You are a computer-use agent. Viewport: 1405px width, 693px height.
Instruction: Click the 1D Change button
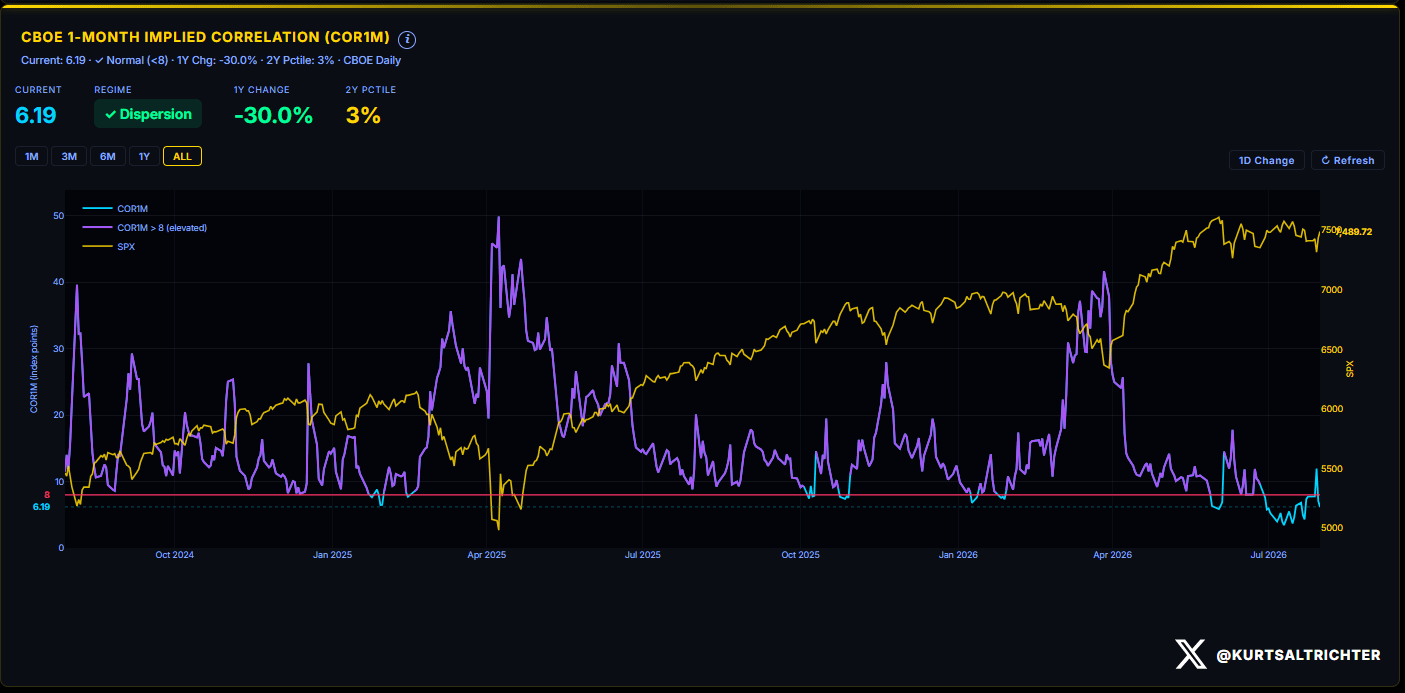pos(1266,160)
